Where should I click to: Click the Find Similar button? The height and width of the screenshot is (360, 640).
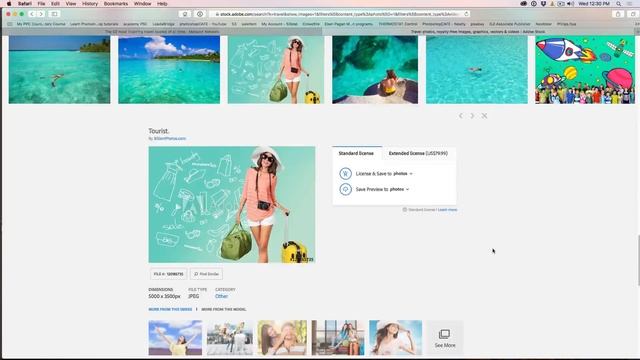tap(206, 274)
